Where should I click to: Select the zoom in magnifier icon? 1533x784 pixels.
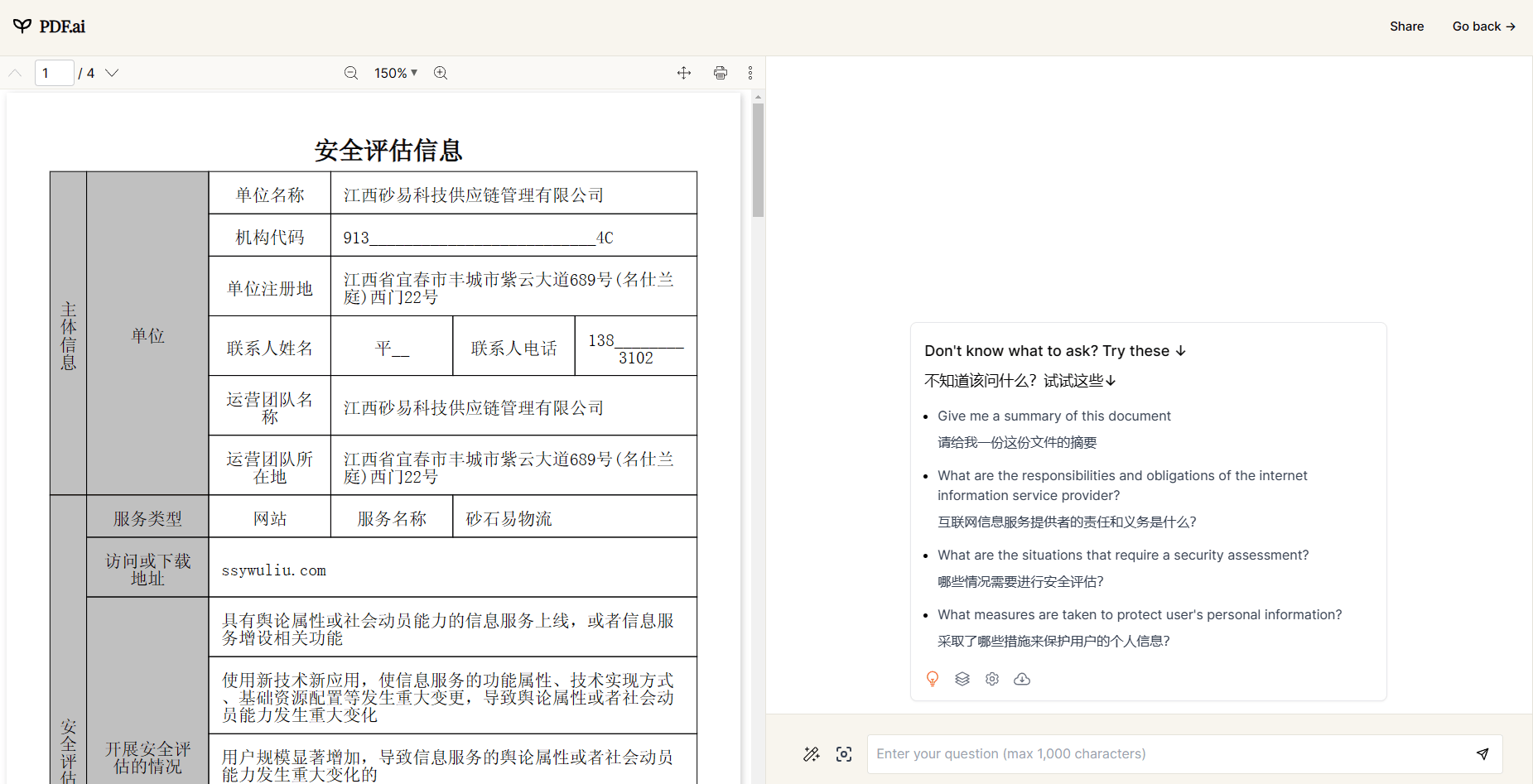click(441, 73)
